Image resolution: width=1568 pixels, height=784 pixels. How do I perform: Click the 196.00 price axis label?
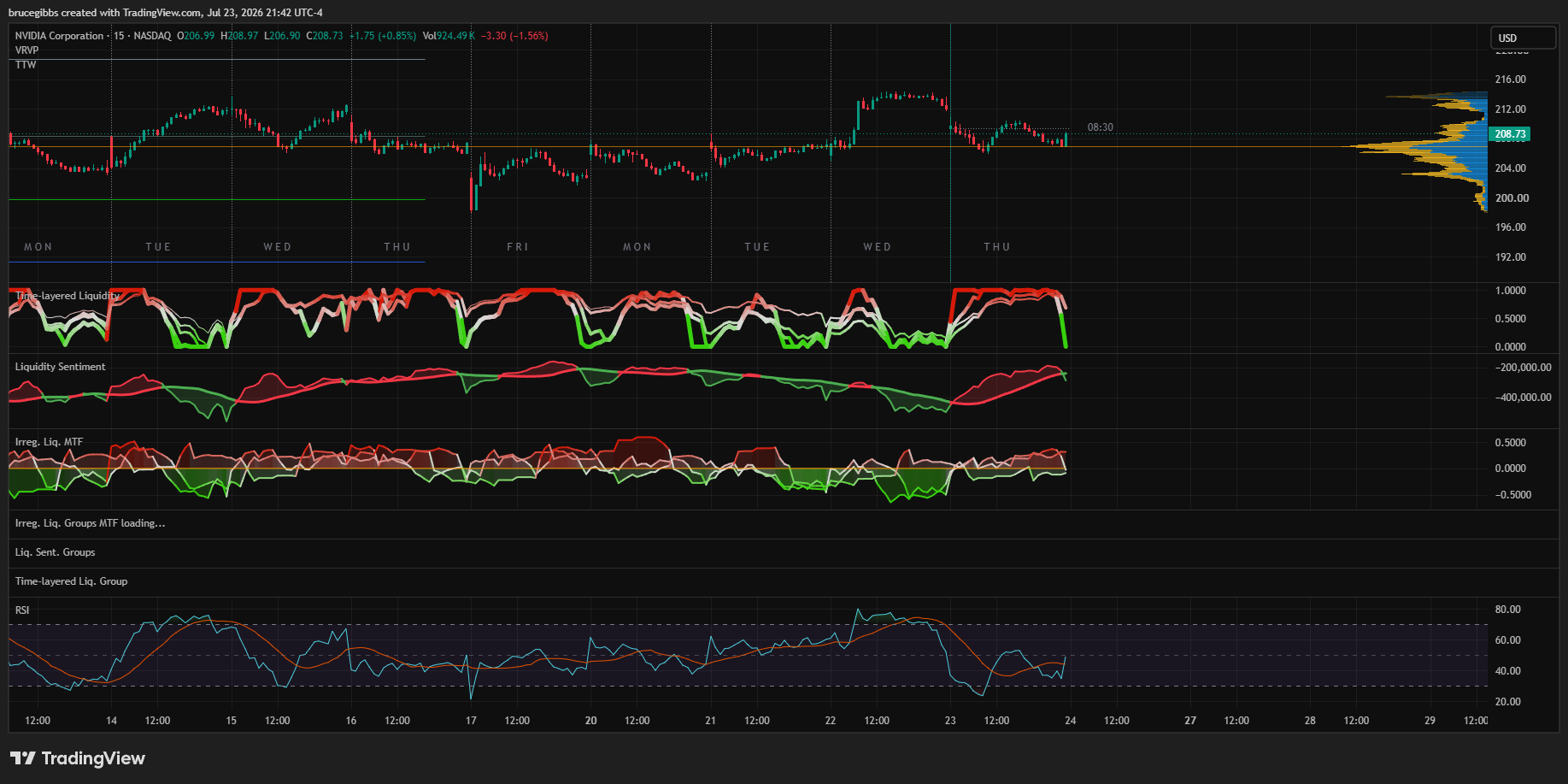click(1510, 227)
